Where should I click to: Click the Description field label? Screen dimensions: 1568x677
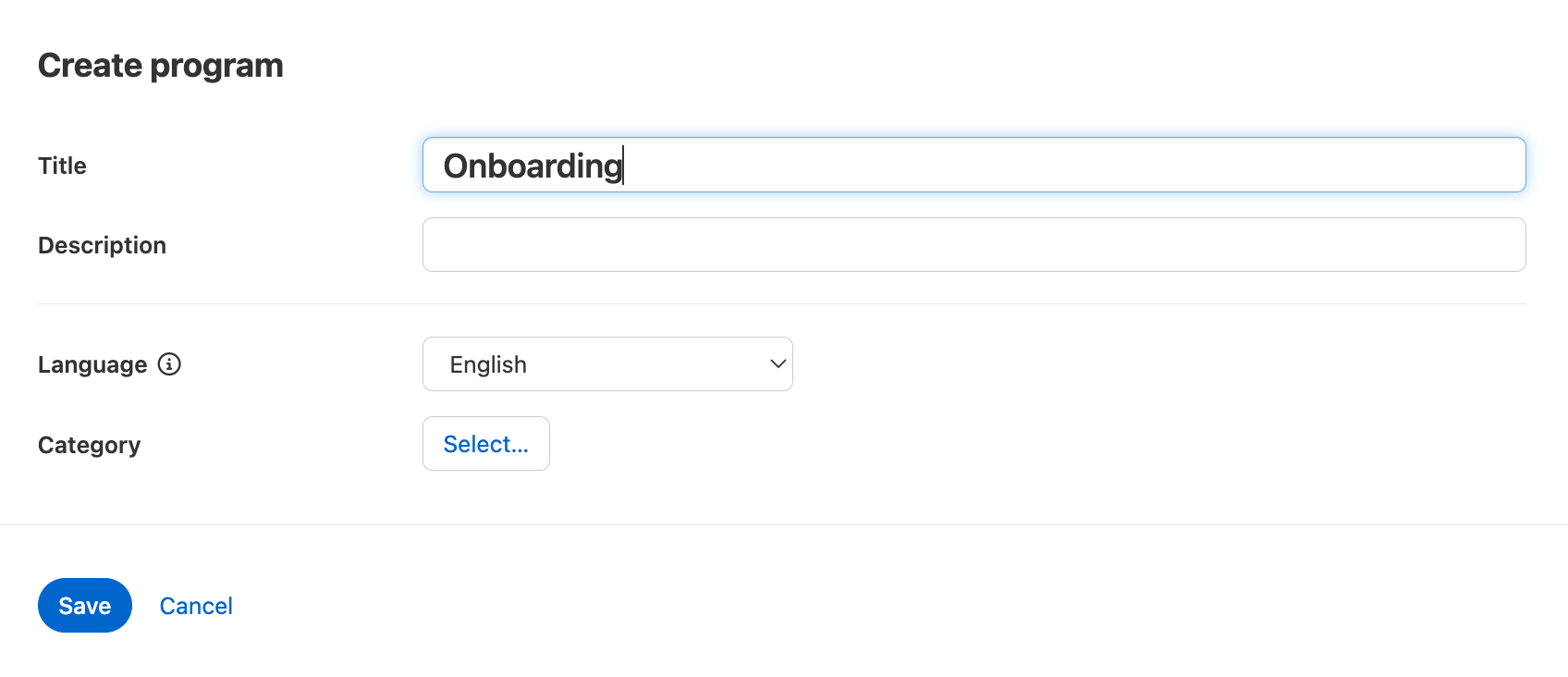[x=102, y=245]
